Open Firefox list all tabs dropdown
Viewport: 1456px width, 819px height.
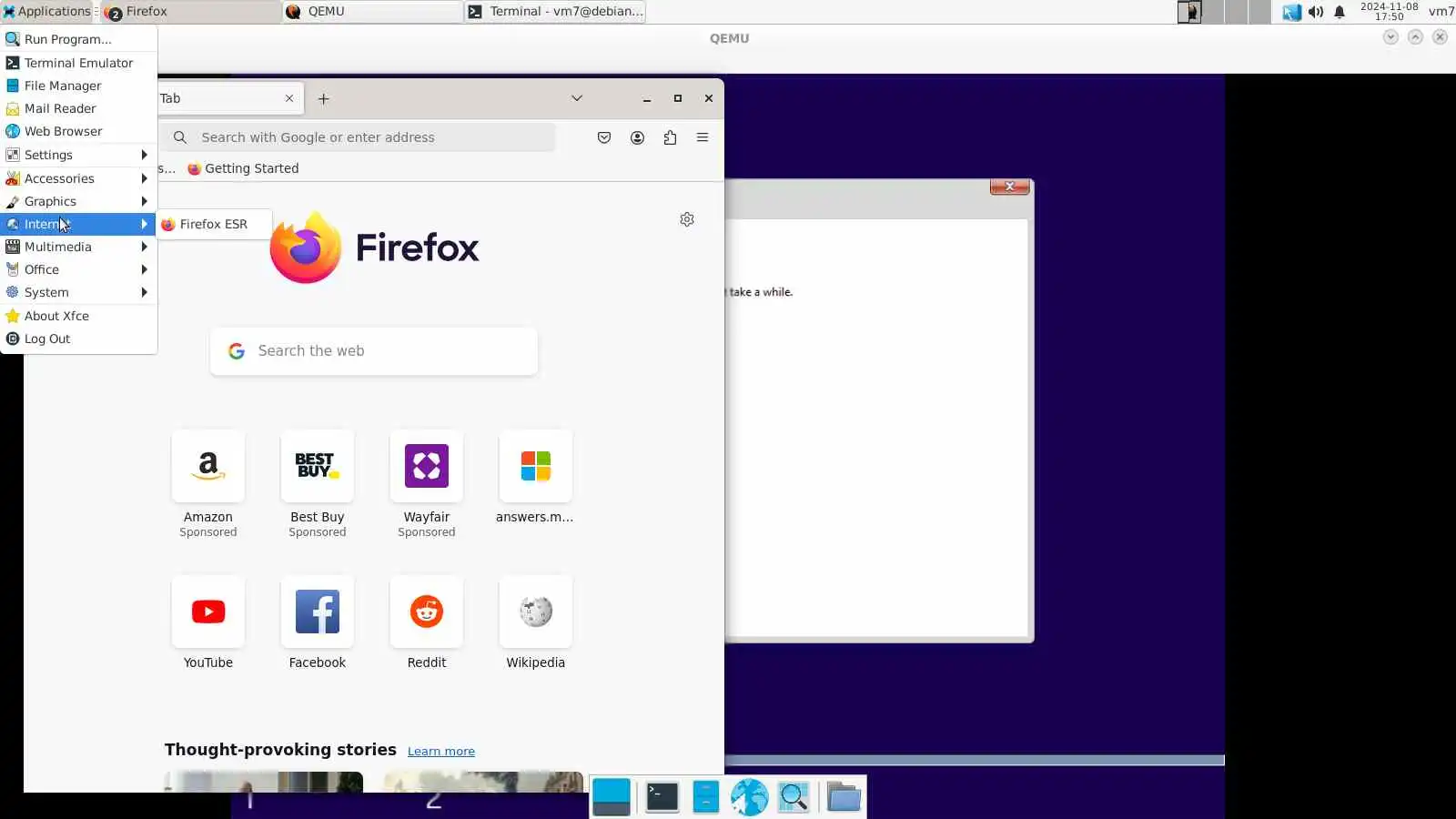577,98
